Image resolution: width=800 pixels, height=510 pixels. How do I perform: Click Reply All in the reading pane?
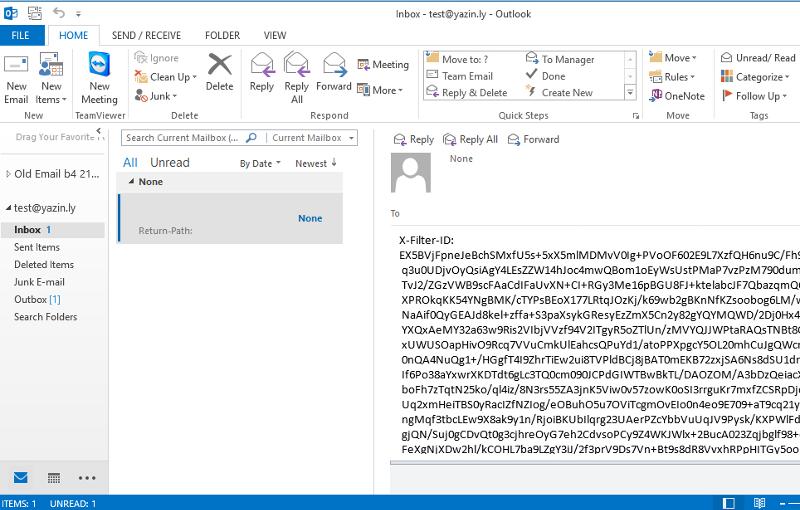(x=470, y=140)
